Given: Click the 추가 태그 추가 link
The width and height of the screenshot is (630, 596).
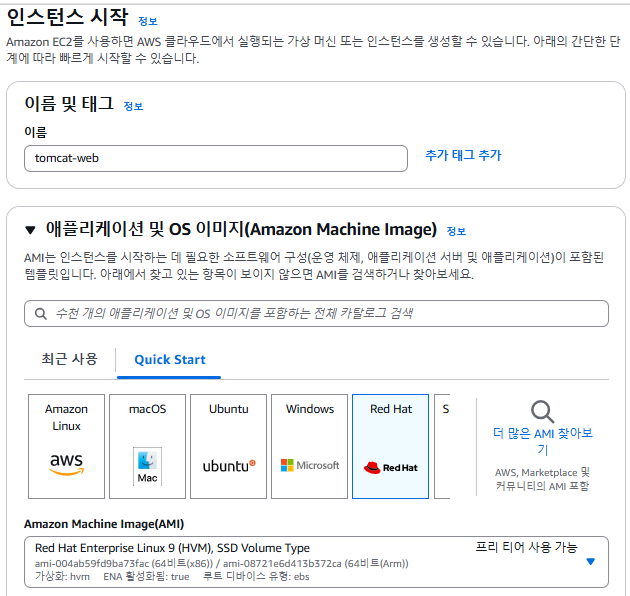Looking at the screenshot, I should click(463, 155).
